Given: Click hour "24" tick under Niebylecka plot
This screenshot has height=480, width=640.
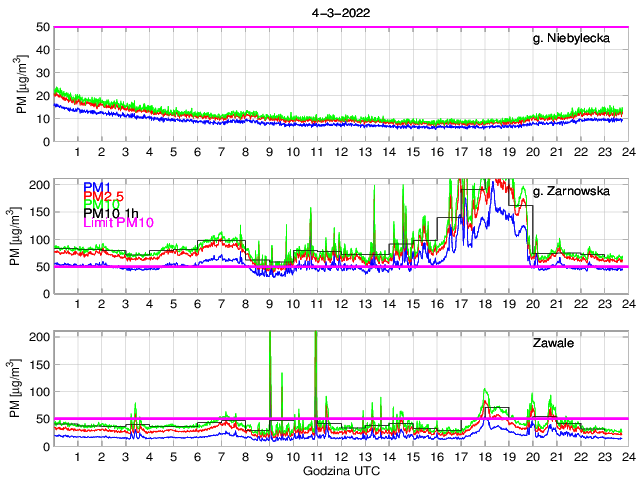Looking at the screenshot, I should point(629,152).
